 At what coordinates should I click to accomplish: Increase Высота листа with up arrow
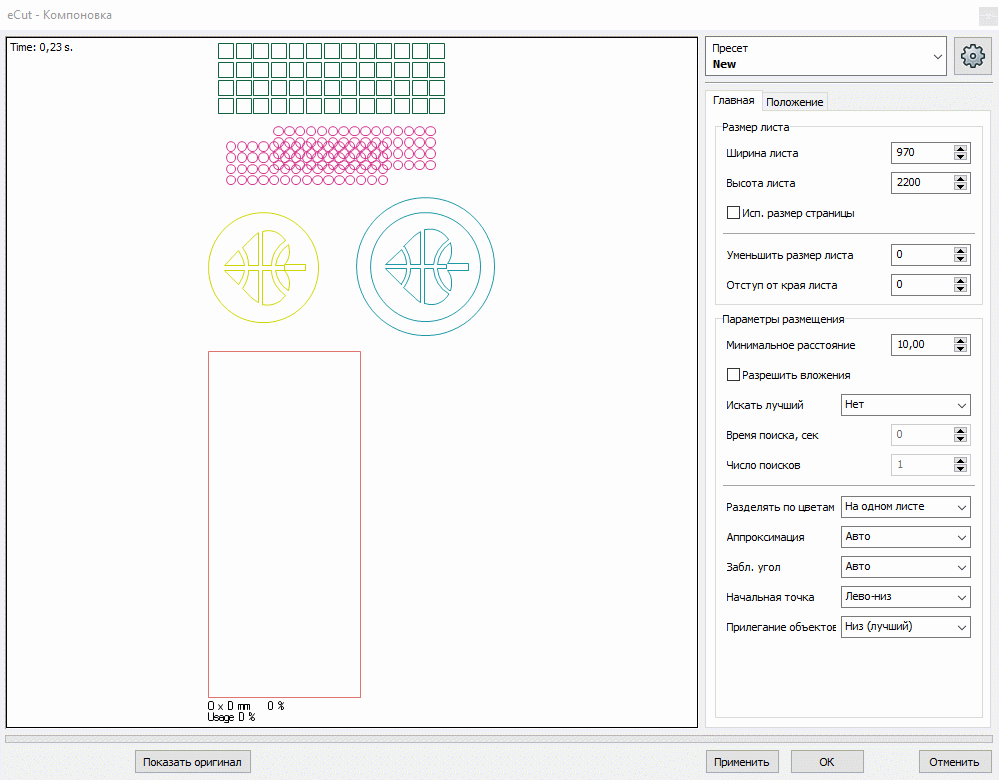[x=961, y=178]
